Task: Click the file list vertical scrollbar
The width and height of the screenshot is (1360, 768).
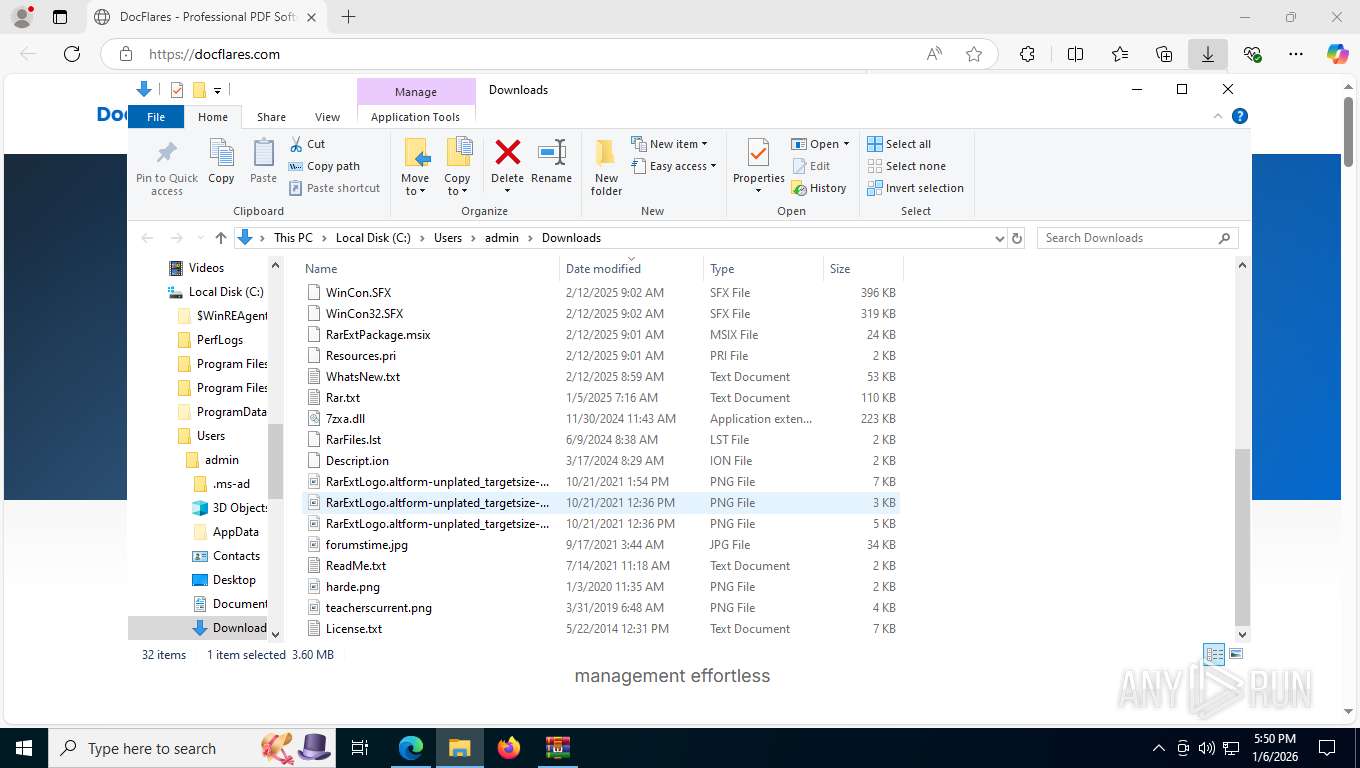Action: click(x=1242, y=536)
